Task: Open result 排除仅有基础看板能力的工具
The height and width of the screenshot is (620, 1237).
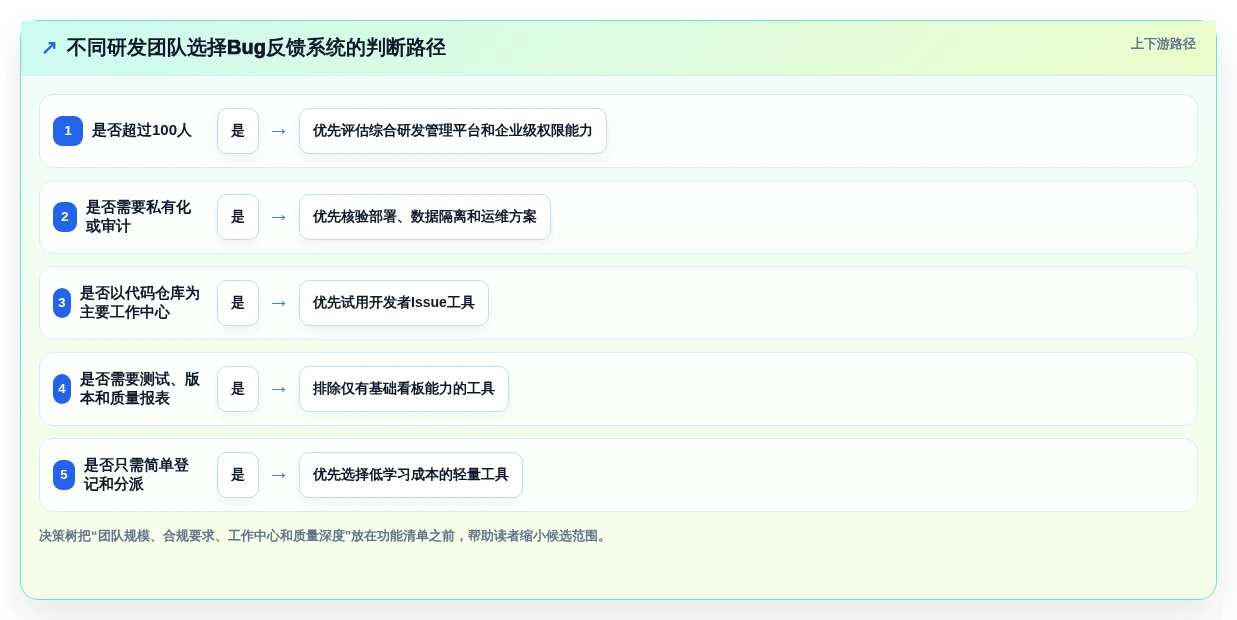Action: pyautogui.click(x=404, y=389)
